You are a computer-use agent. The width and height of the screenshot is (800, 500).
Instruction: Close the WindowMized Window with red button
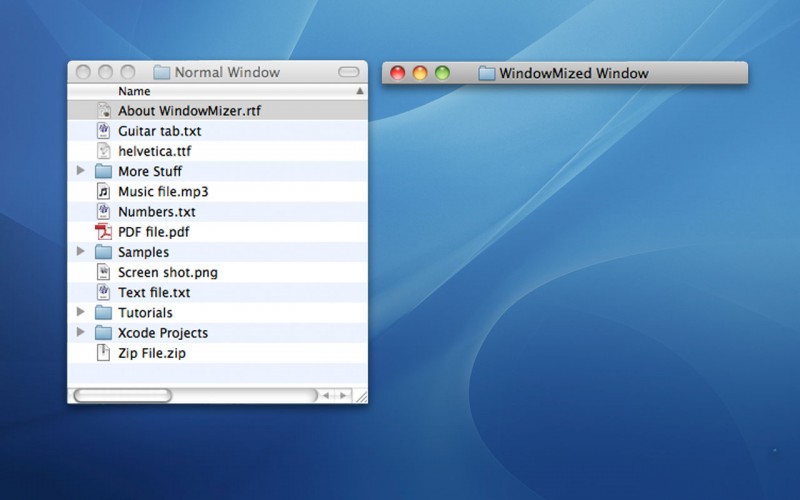point(397,73)
